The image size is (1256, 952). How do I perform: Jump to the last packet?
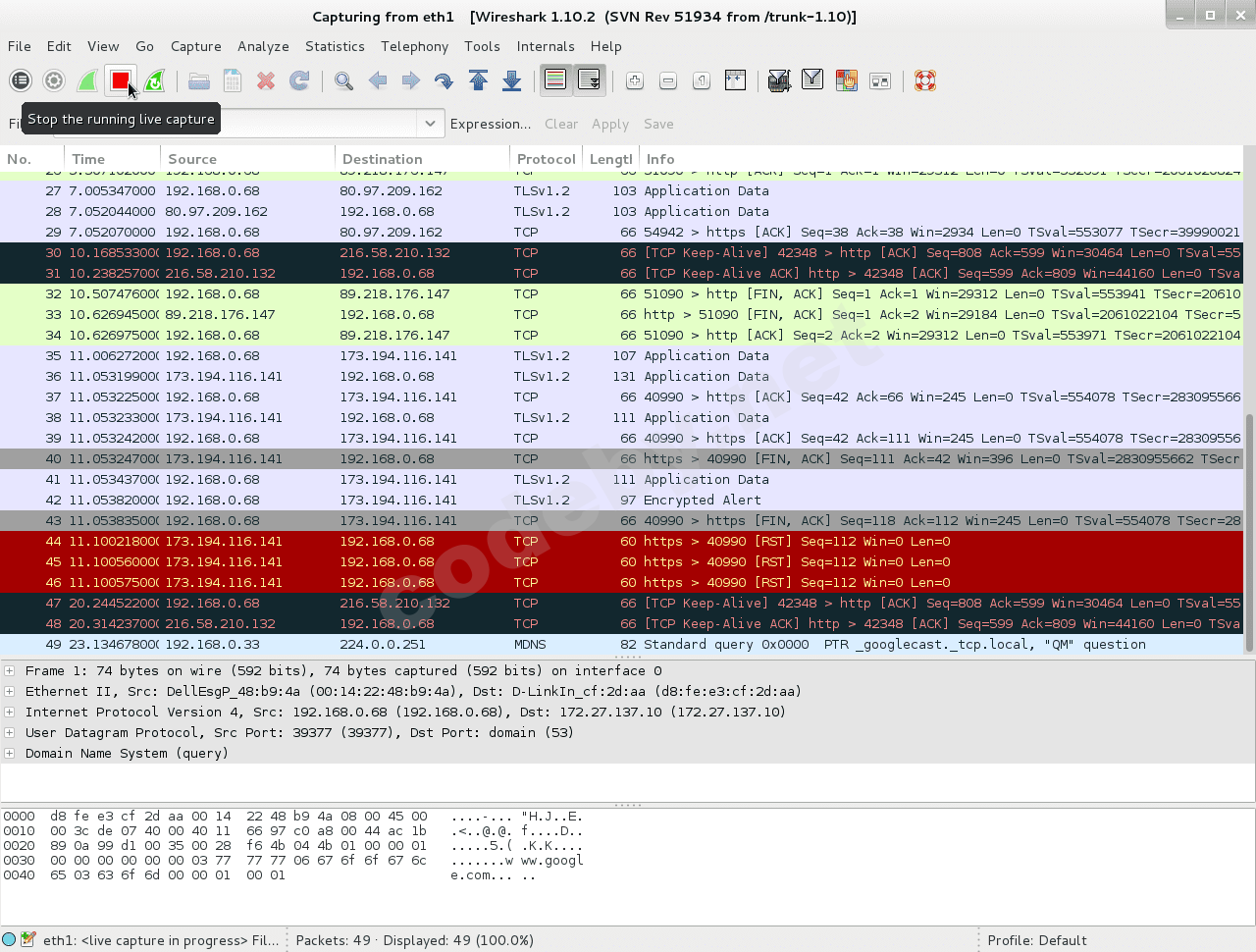point(511,81)
